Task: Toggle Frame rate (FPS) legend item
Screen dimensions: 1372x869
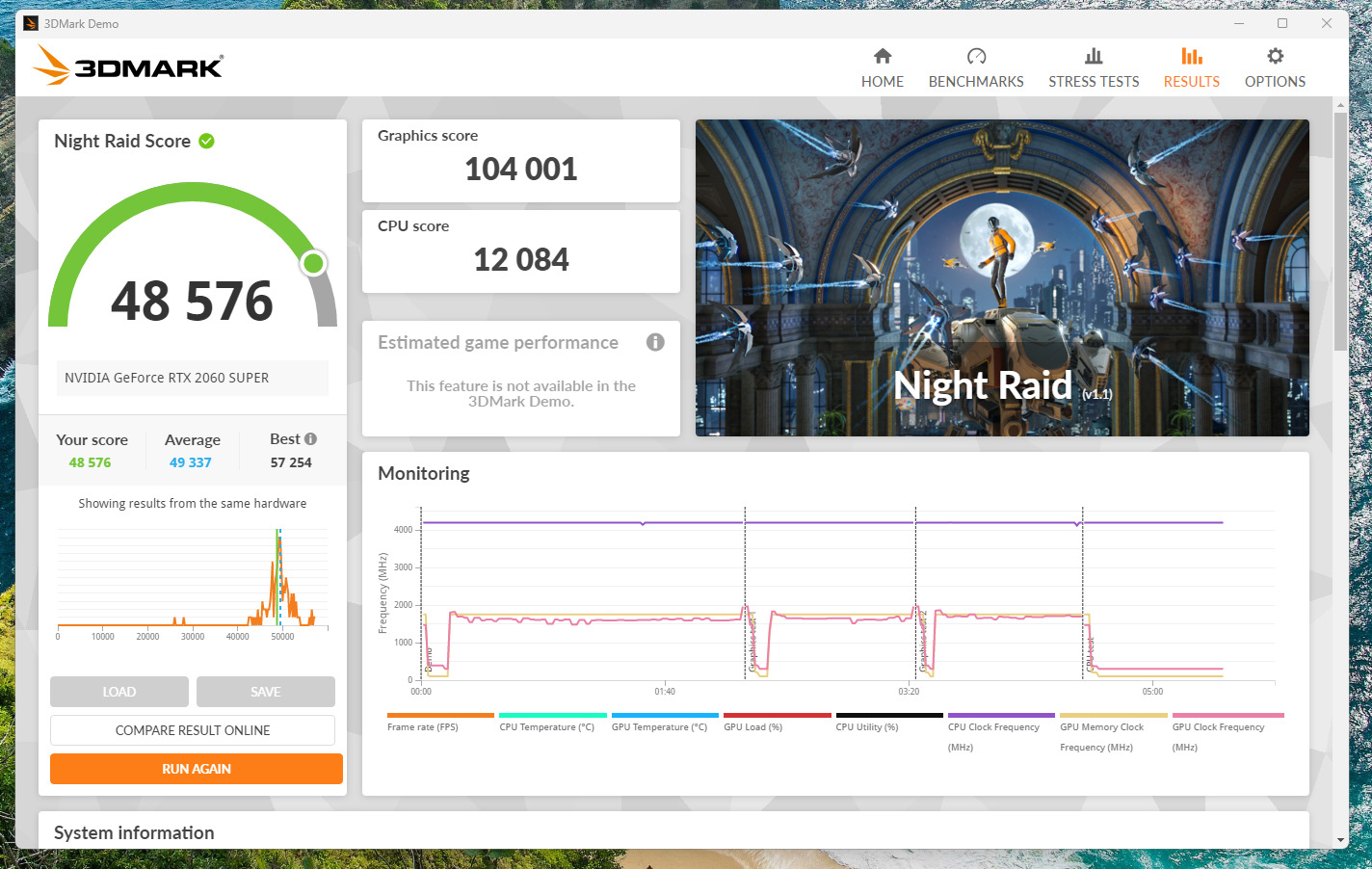Action: tap(423, 727)
